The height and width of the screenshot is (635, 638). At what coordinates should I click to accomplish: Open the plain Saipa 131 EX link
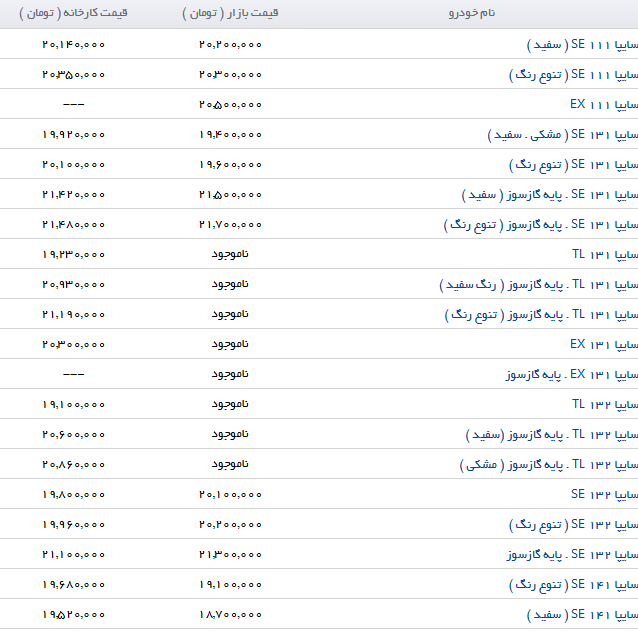604,345
